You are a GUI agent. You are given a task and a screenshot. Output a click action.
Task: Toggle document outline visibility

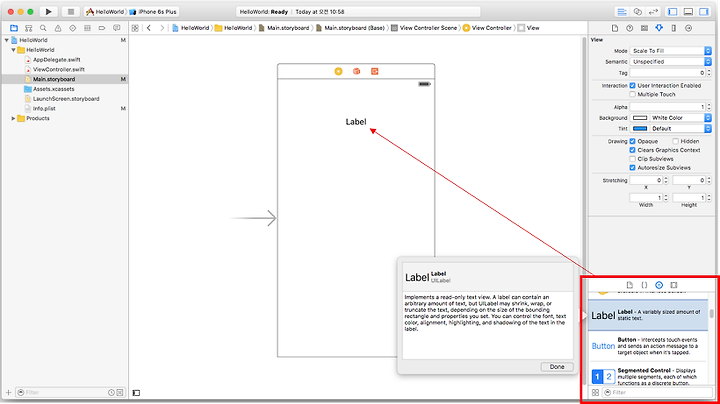[136, 393]
